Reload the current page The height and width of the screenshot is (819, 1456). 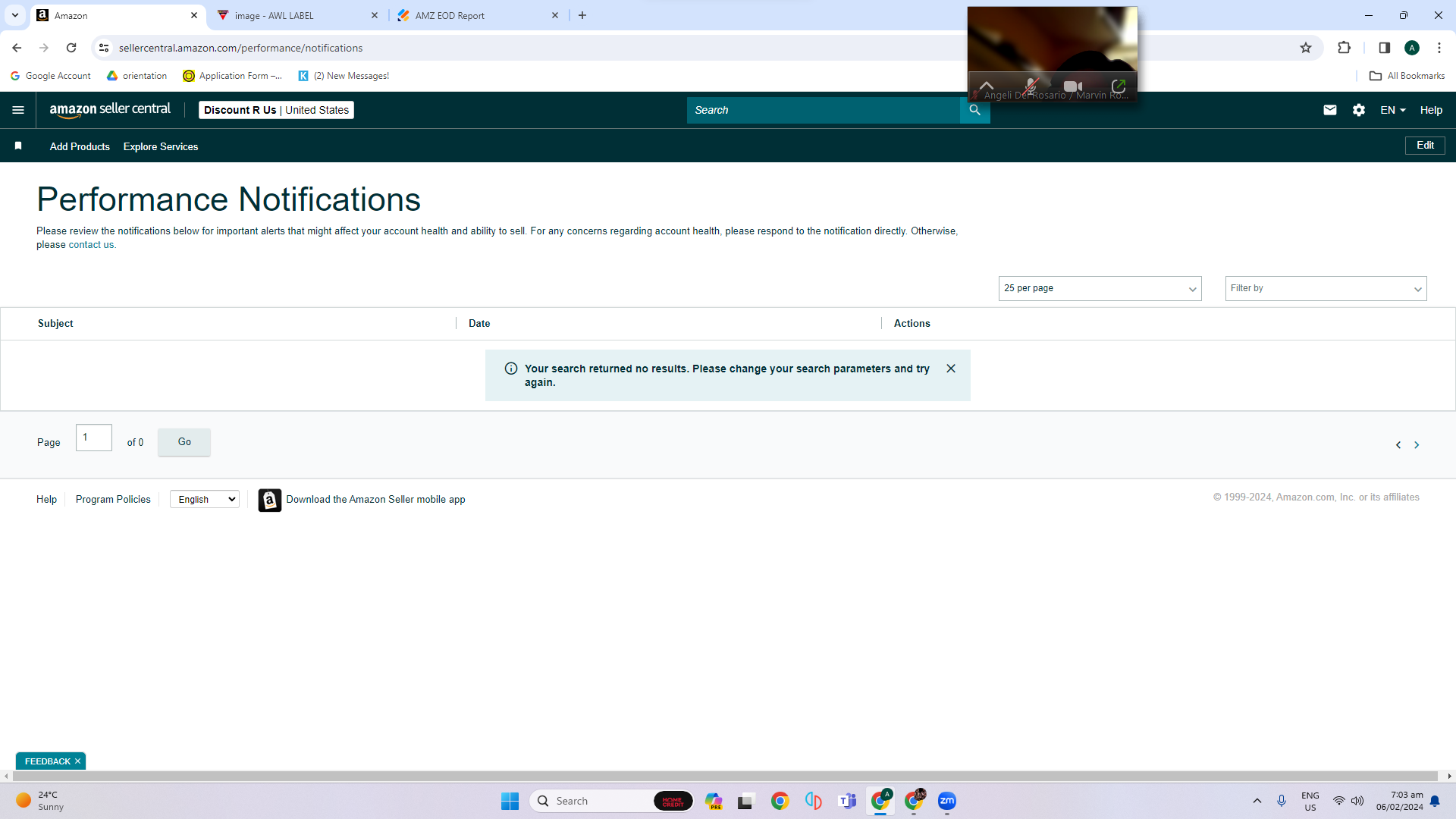pyautogui.click(x=71, y=48)
